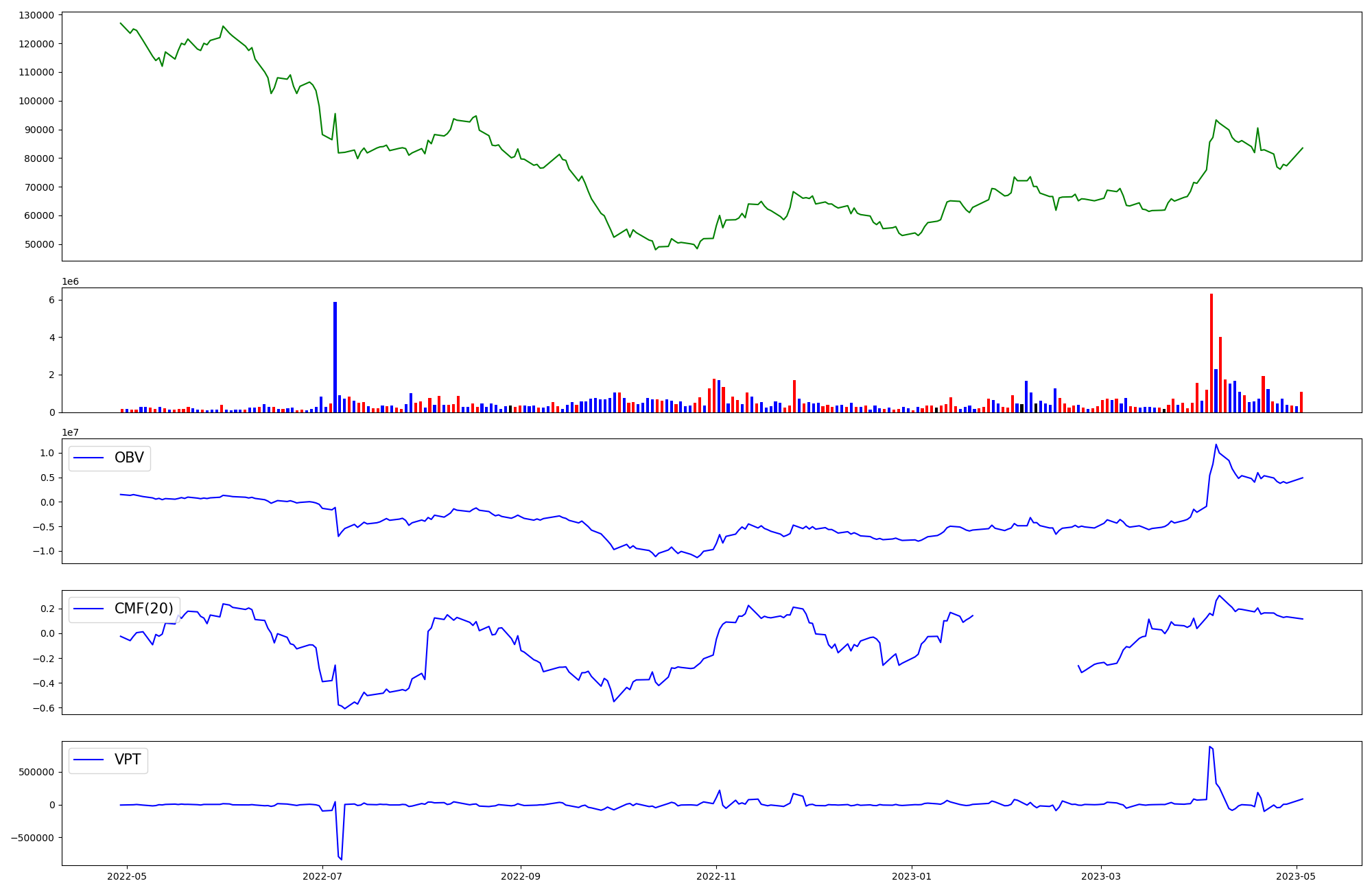The image size is (1372, 892).
Task: Click the 2023-03 x-axis tick label
Action: (1101, 876)
